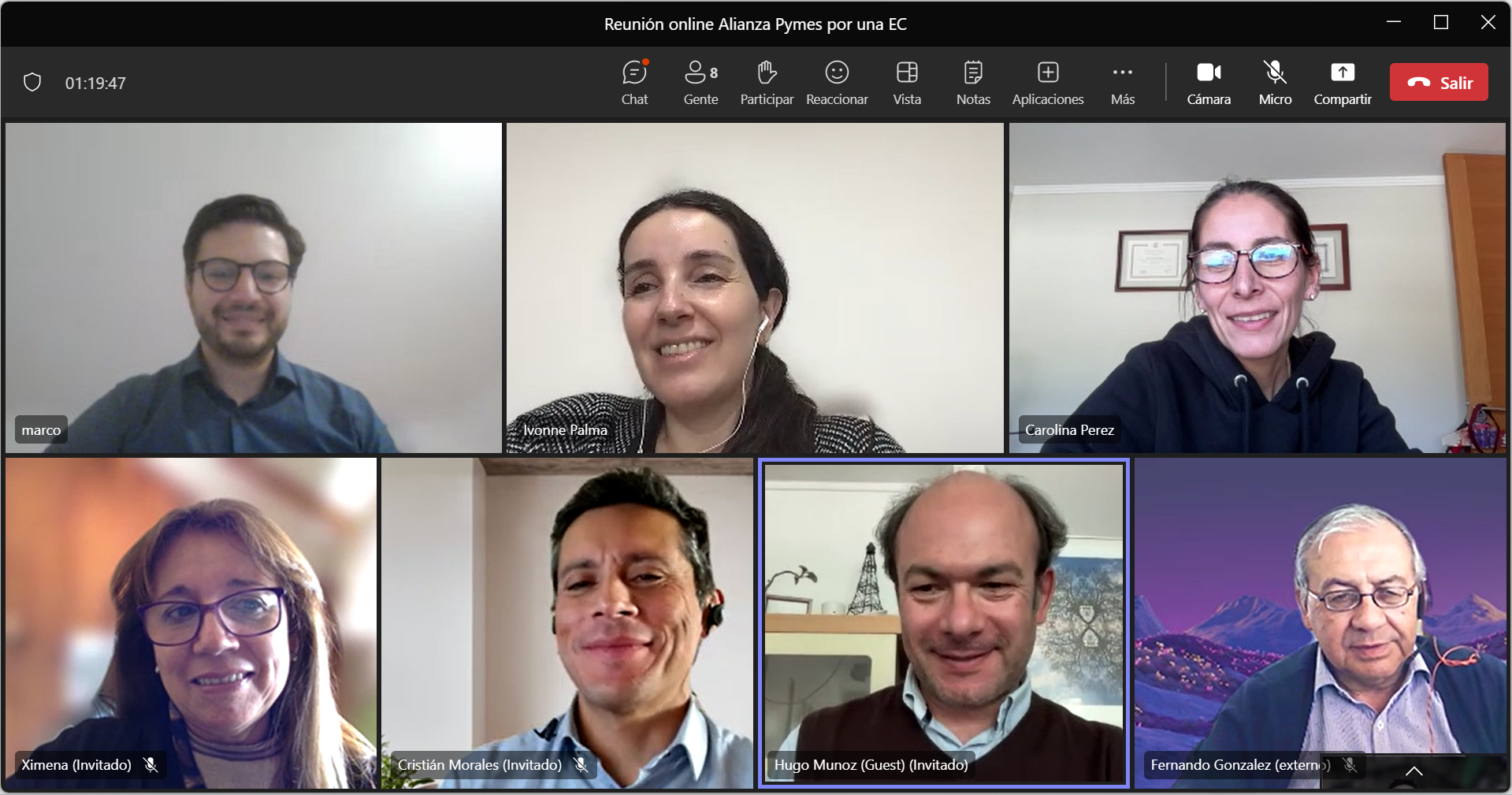Open the Vista layout options

pos(907,82)
